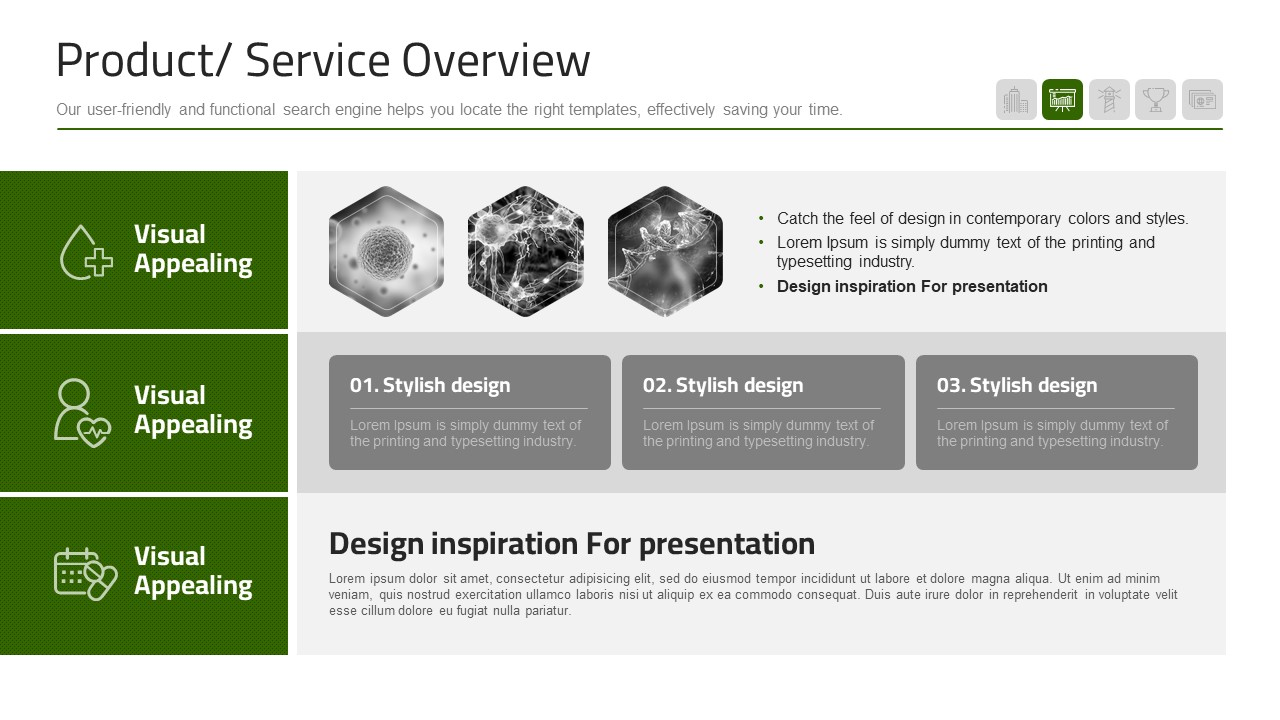Open the newspaper icon in the header
The width and height of the screenshot is (1280, 720).
coord(1202,100)
